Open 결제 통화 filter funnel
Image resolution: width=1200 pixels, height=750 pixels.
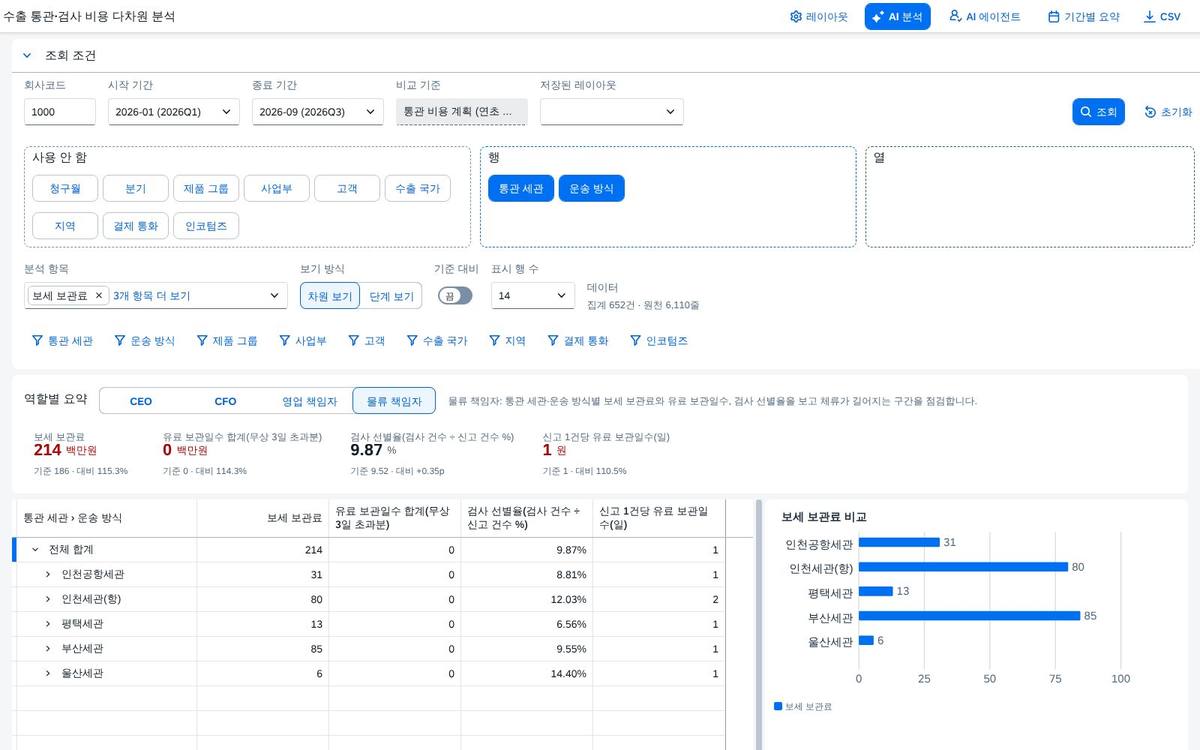pyautogui.click(x=577, y=341)
